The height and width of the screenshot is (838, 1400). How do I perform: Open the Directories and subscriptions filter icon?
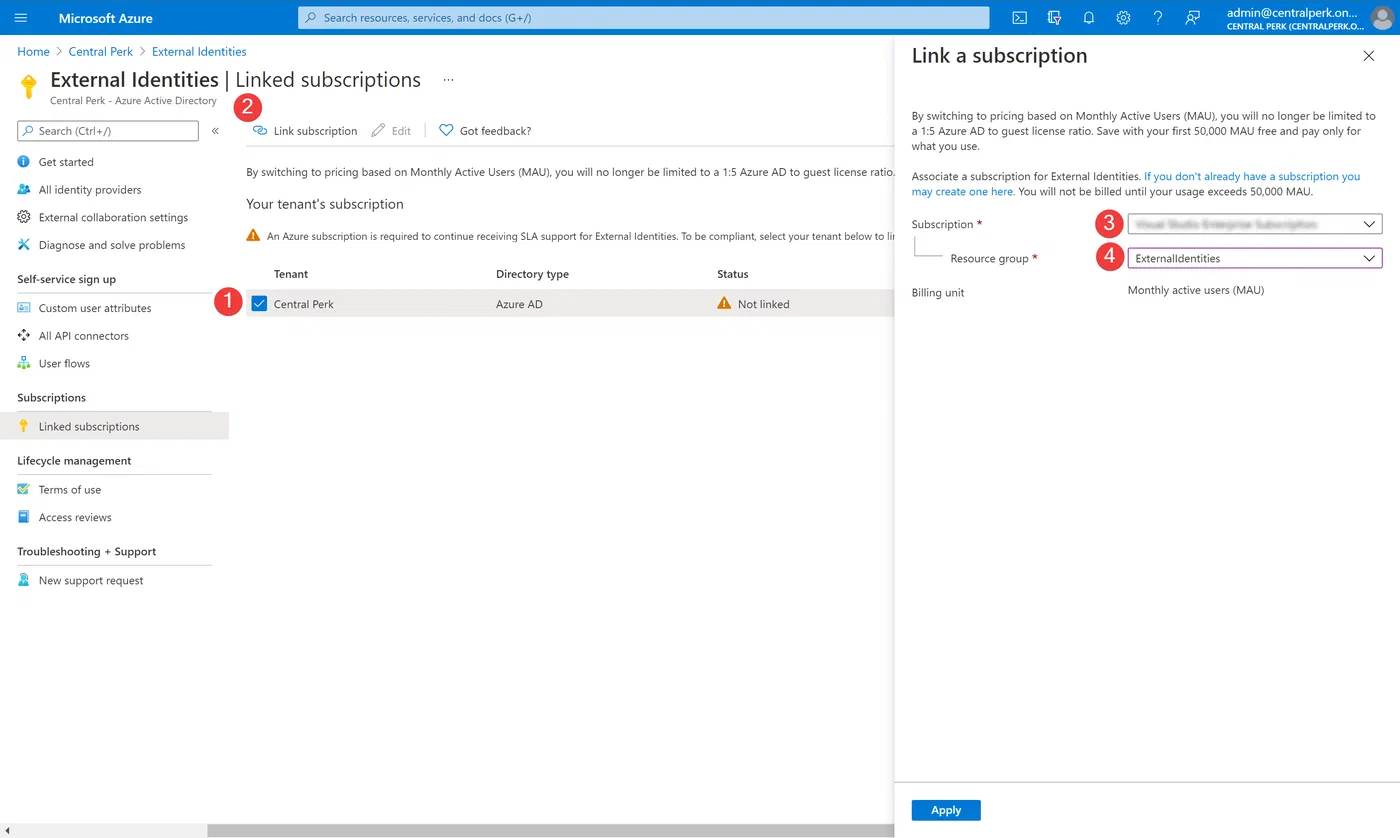[1054, 18]
